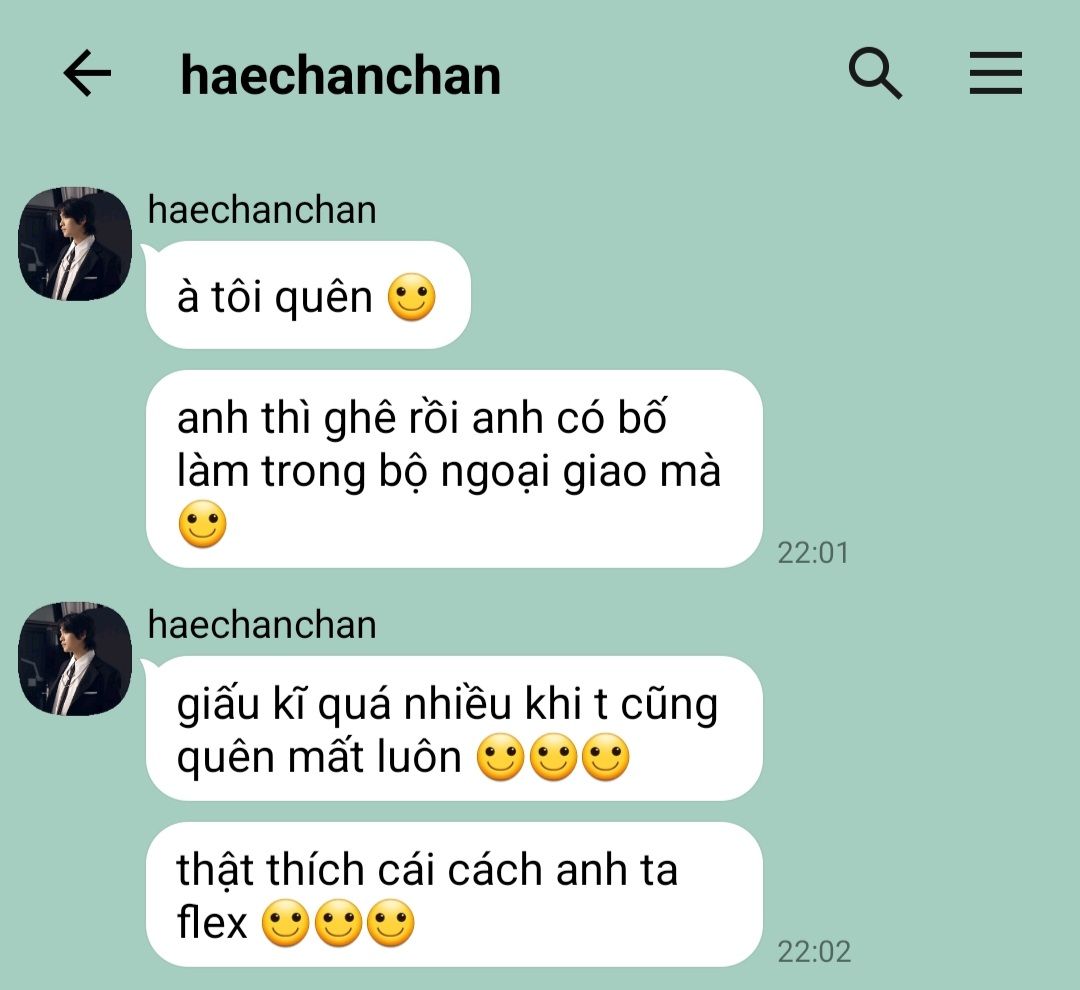Tap the back arrow icon

pos(87,73)
